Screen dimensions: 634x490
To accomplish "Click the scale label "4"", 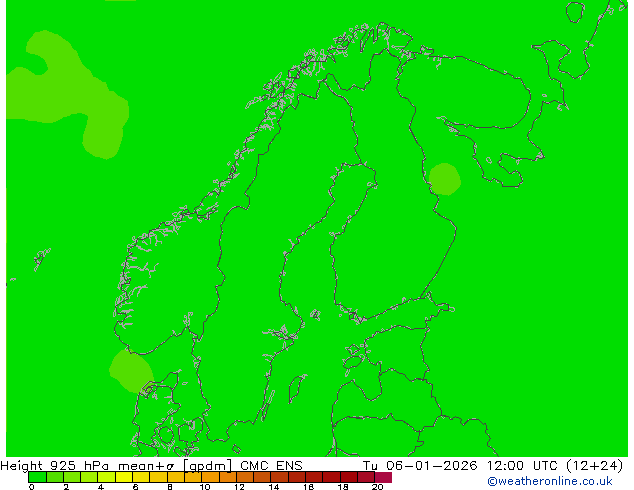I will [101, 487].
